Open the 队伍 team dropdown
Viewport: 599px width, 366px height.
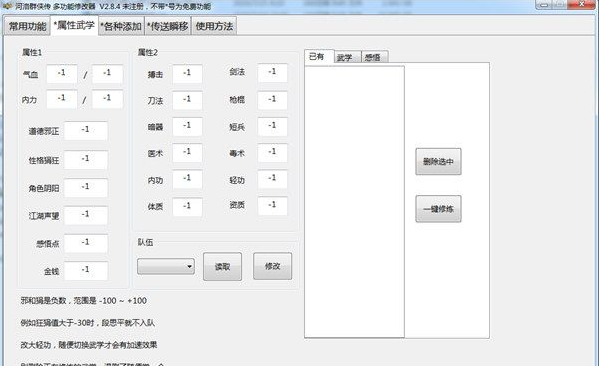click(x=166, y=266)
